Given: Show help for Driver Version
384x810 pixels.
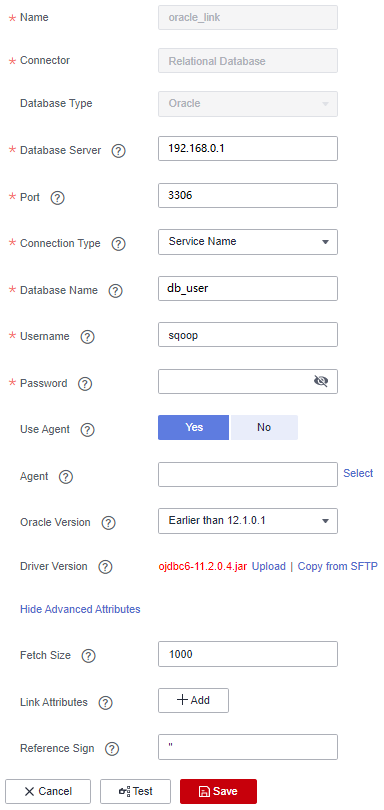Looking at the screenshot, I should coord(105,567).
